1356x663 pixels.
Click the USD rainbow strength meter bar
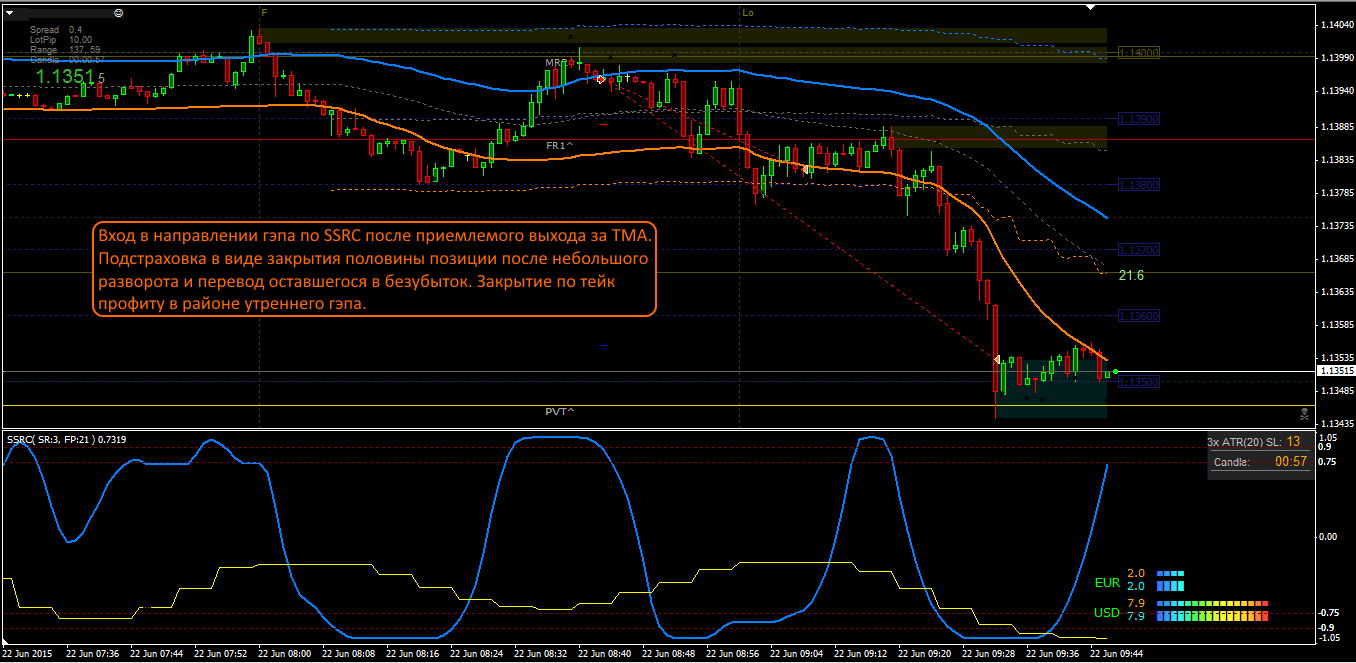coord(1213,611)
